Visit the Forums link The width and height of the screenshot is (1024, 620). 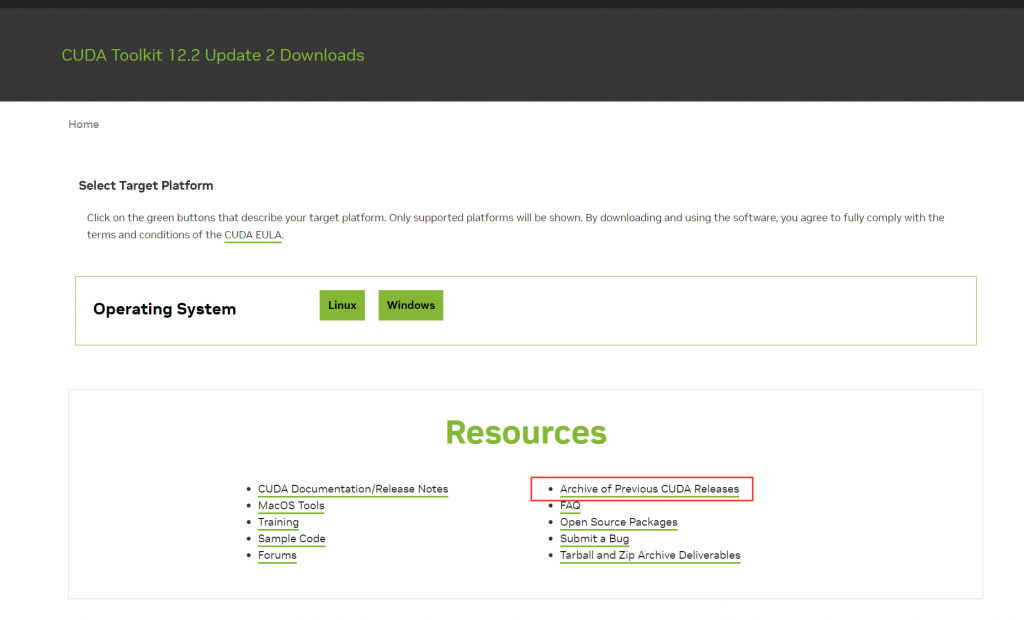click(277, 555)
